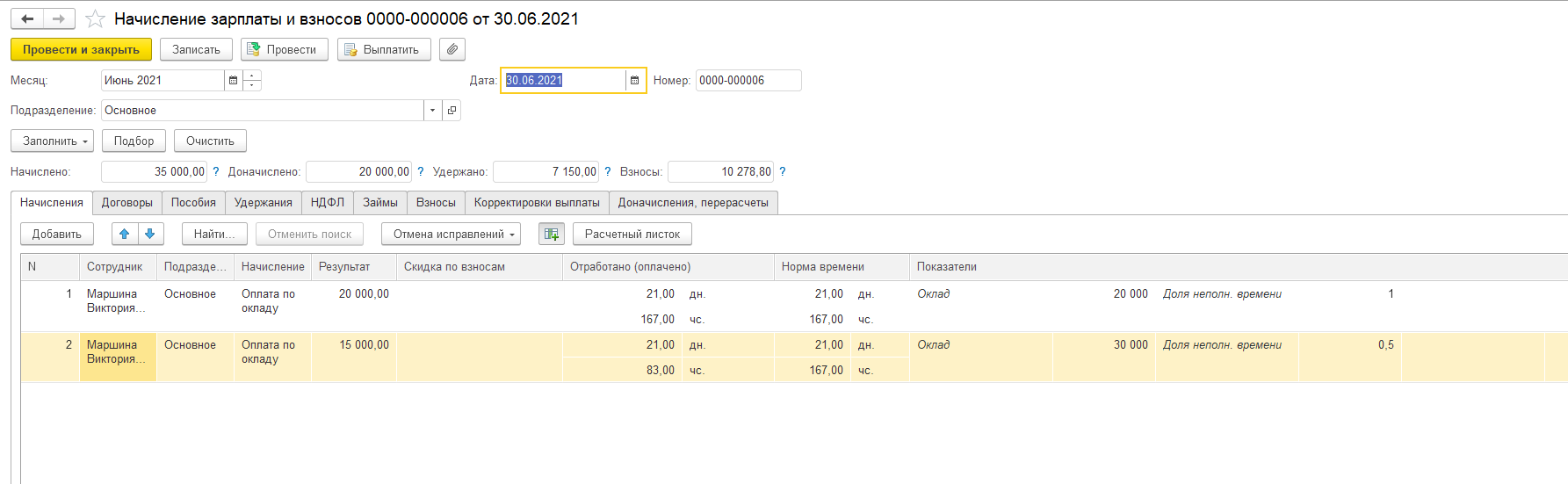Open attached files via paperclip icon
1568x484 pixels.
pos(452,49)
